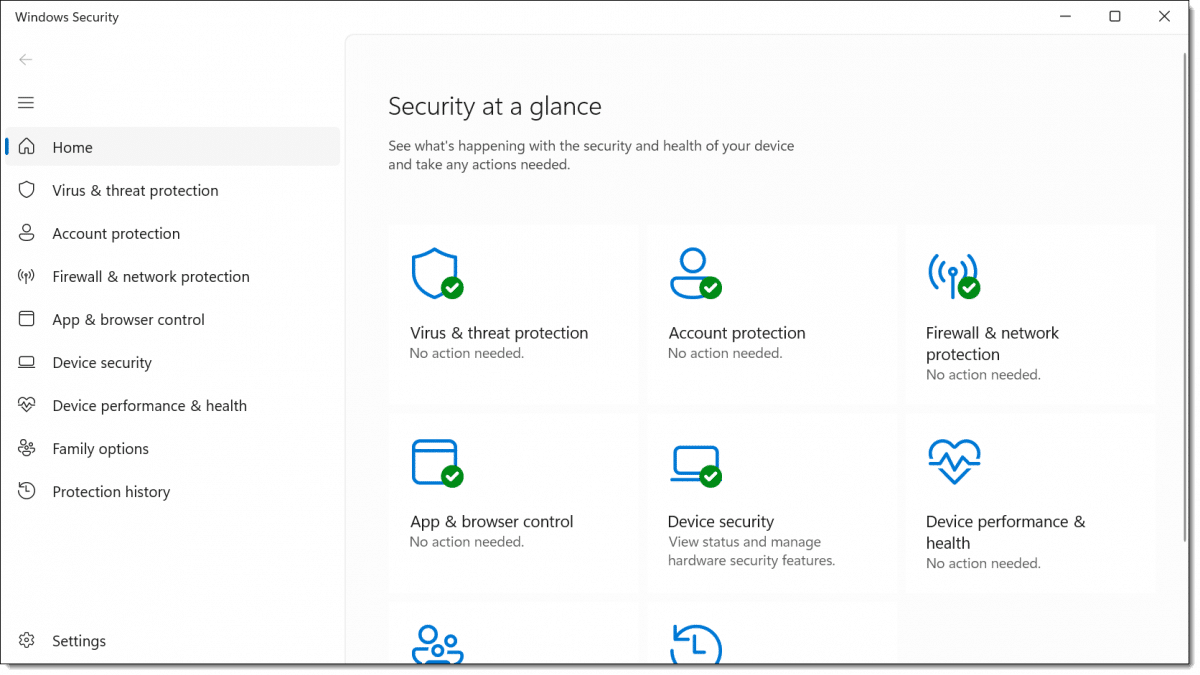Viewport: 1200px width, 675px height.
Task: Close the Windows Security window
Action: pyautogui.click(x=1164, y=17)
